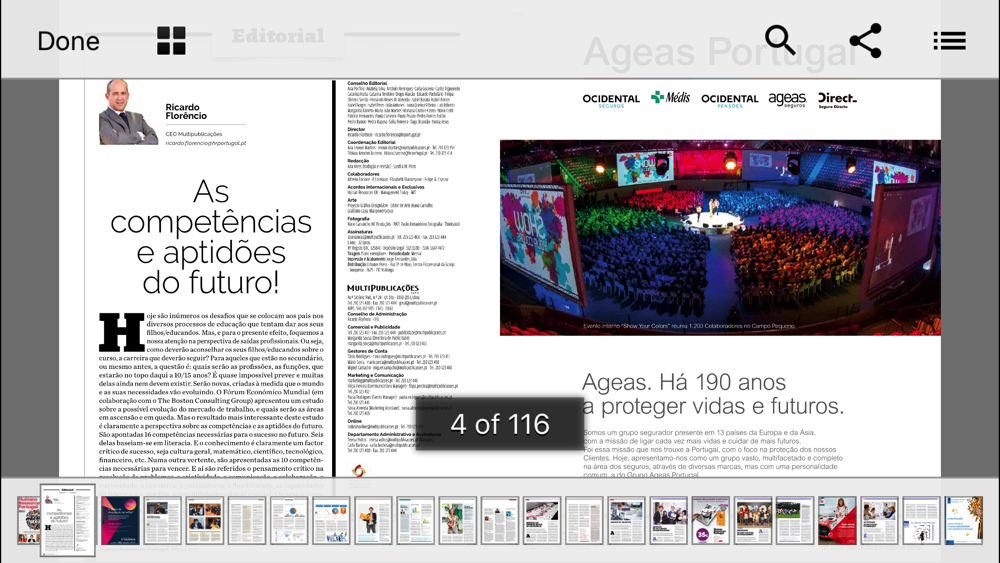Open the search magnifier icon

(780, 40)
